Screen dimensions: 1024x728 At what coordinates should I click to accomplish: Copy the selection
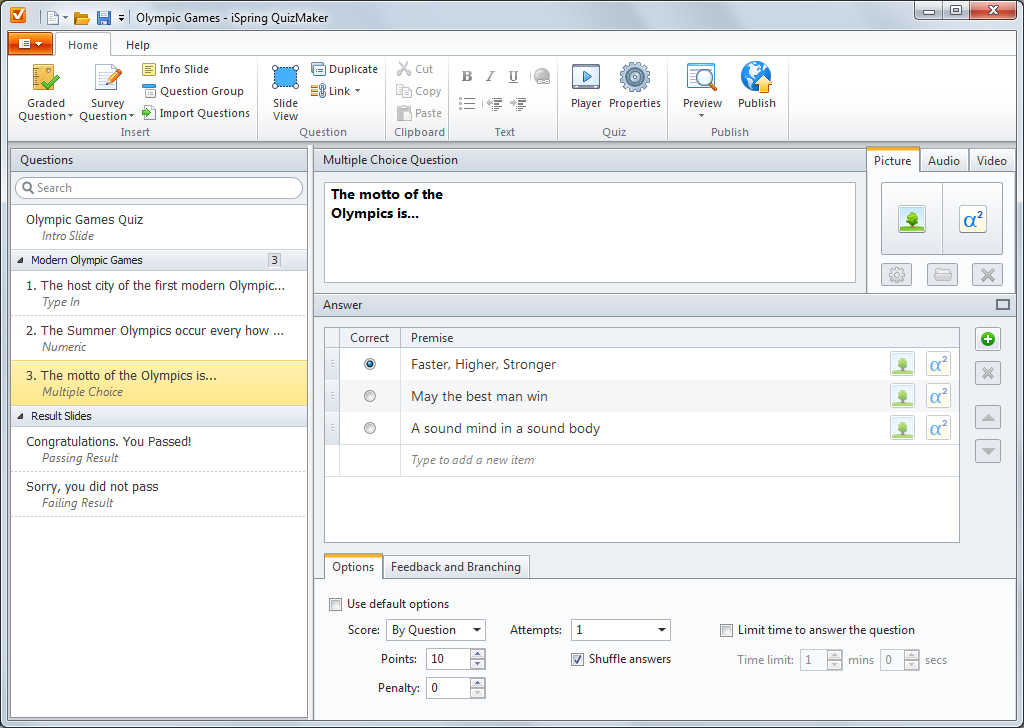[419, 91]
